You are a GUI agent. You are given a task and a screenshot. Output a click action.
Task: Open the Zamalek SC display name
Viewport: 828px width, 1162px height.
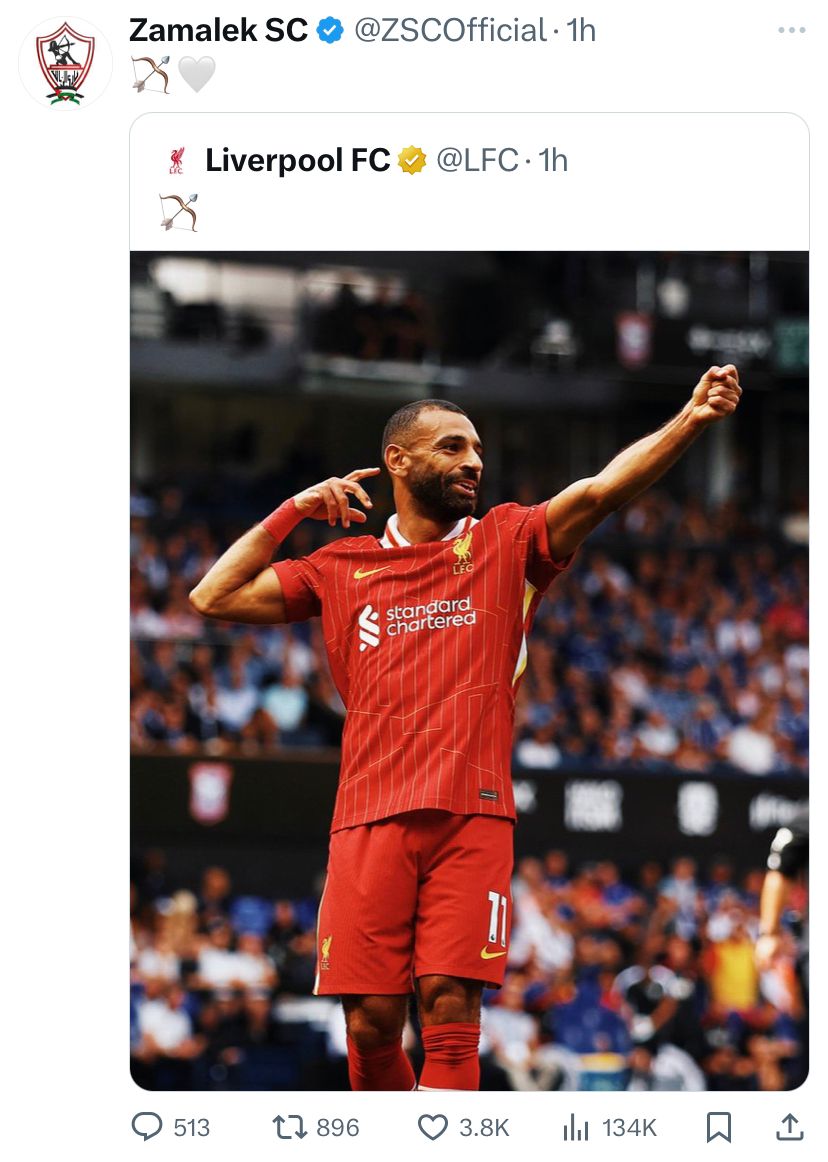pyautogui.click(x=219, y=30)
